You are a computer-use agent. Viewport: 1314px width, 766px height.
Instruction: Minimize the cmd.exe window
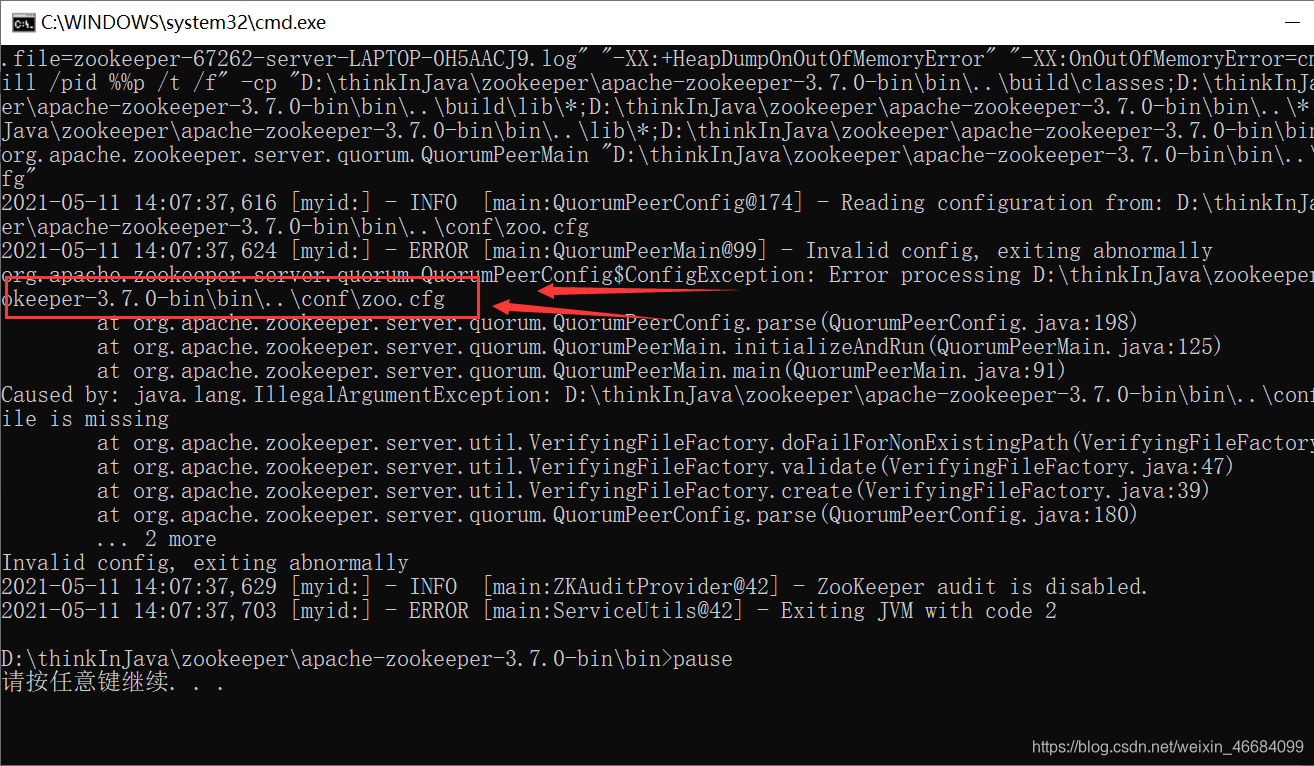pyautogui.click(x=1294, y=22)
